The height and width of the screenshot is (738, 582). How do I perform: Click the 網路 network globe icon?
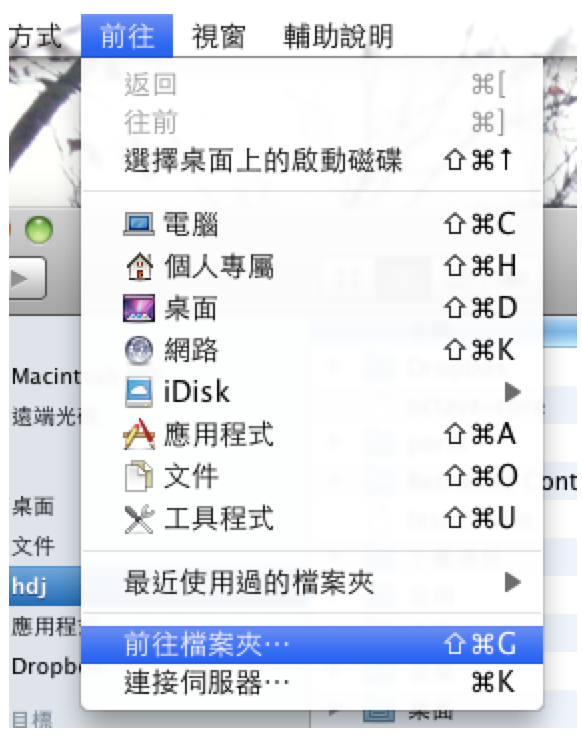click(139, 351)
